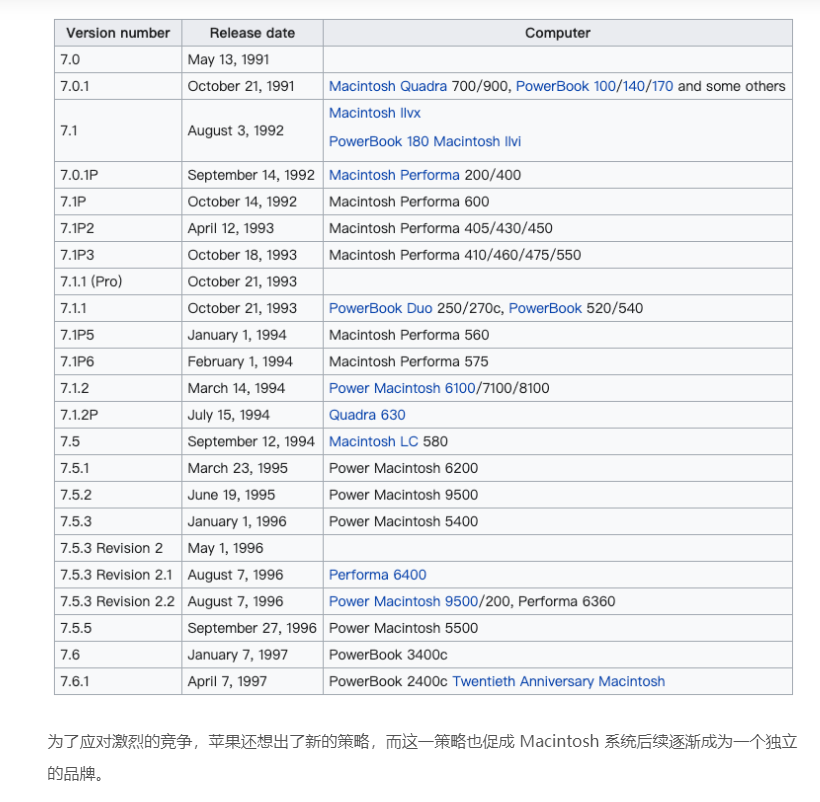
Task: Select the text Power Macintosh 5400
Action: [403, 522]
